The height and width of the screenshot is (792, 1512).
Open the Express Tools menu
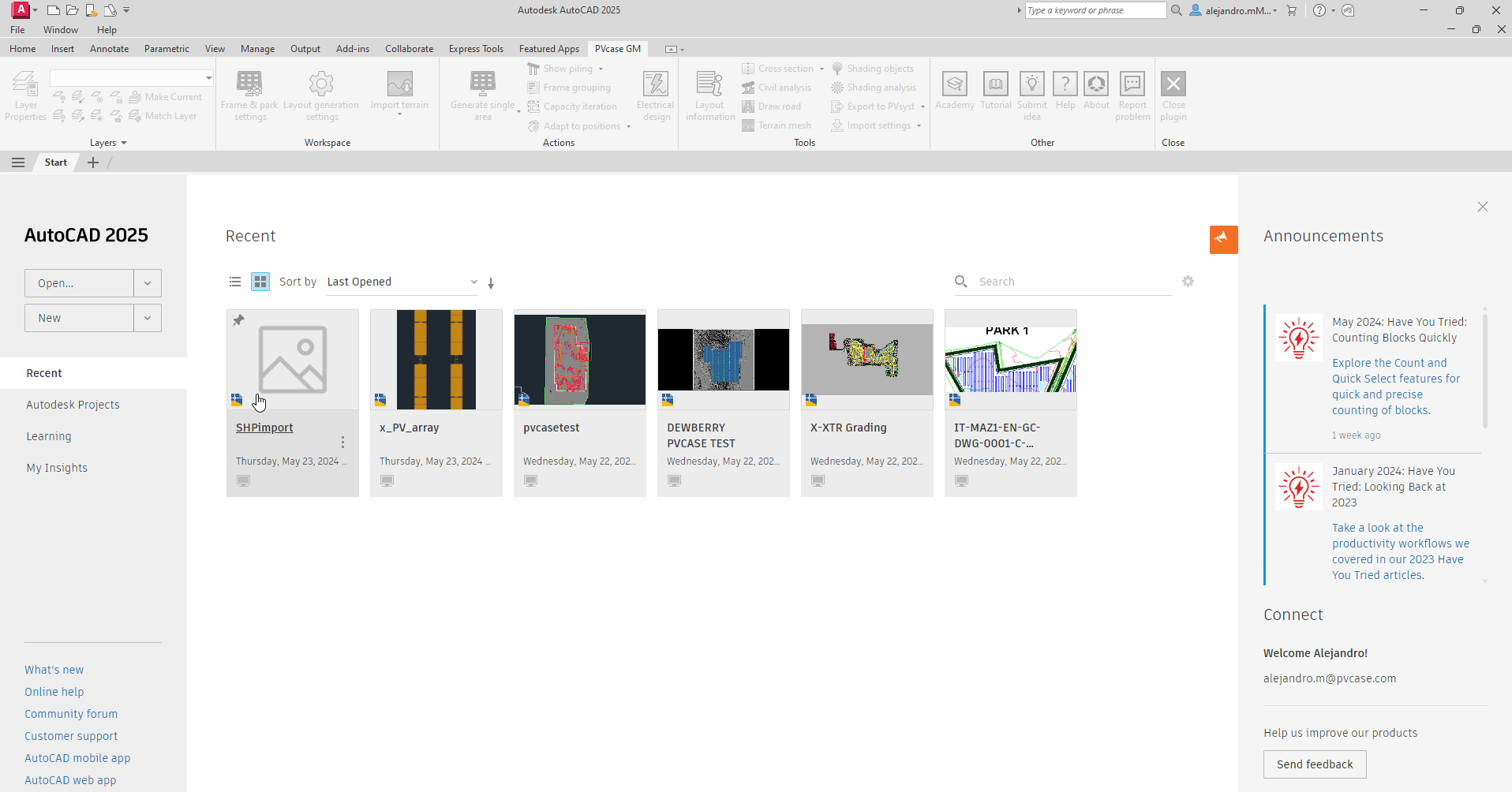pyautogui.click(x=476, y=48)
